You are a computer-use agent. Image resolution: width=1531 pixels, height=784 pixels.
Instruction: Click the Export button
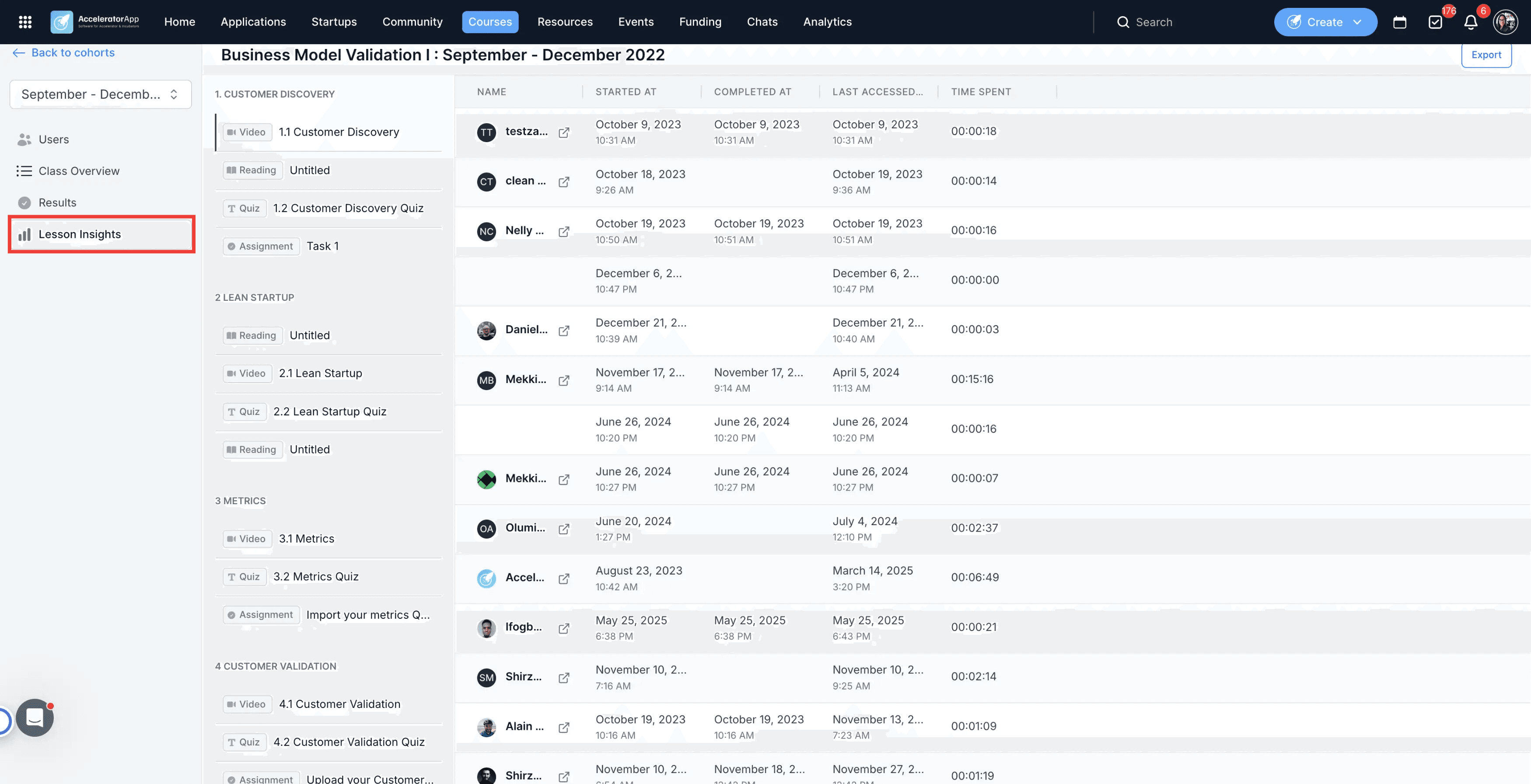1486,55
